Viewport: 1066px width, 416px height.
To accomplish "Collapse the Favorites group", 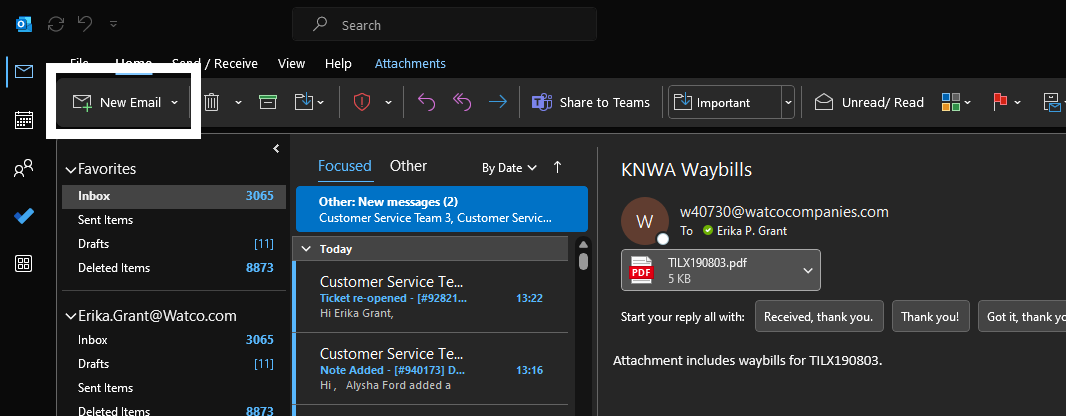I will [x=70, y=169].
